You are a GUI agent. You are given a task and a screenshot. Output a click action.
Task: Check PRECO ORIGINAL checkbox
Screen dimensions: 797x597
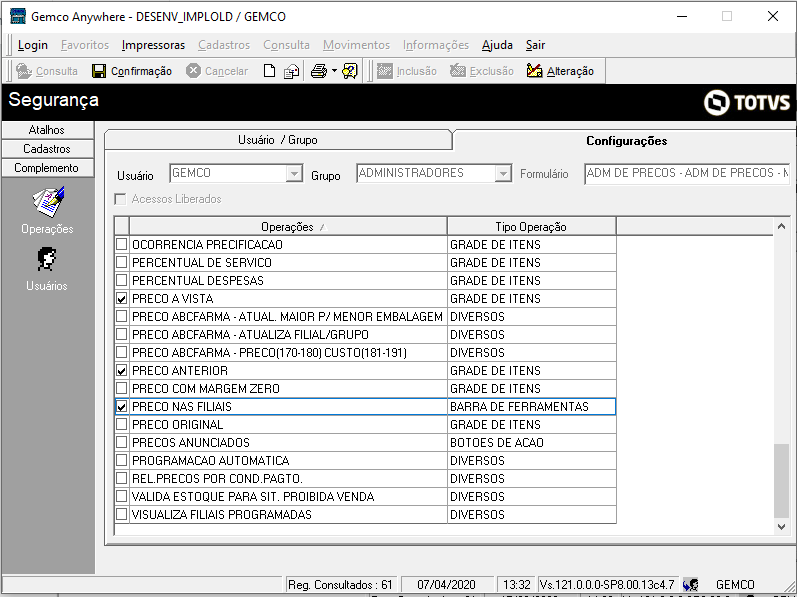pyautogui.click(x=121, y=424)
